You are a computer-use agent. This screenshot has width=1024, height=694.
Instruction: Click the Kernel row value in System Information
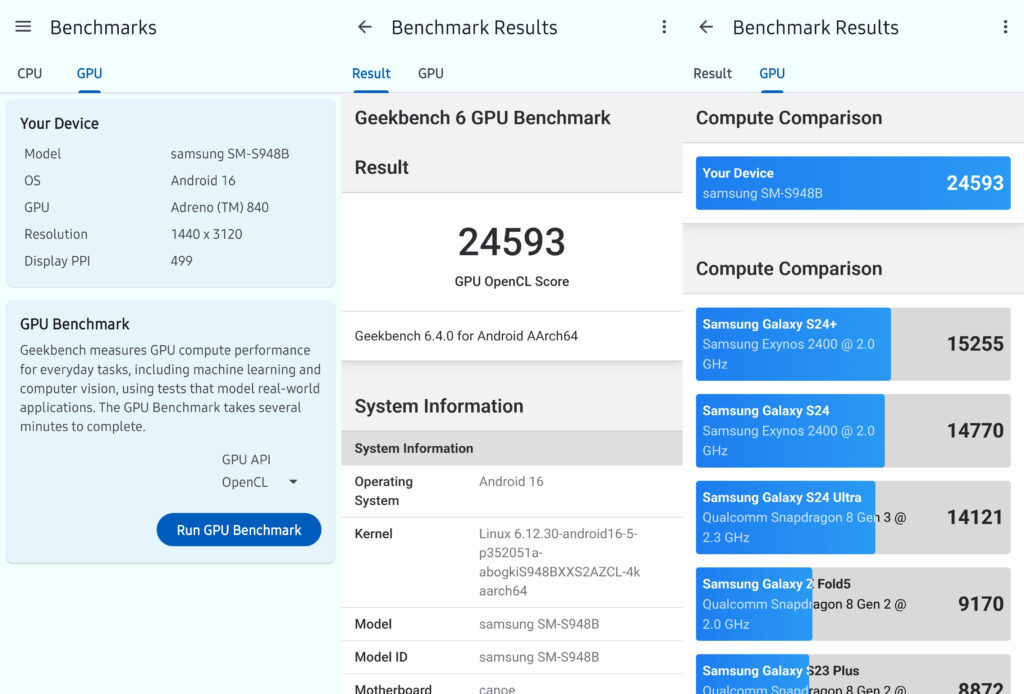click(560, 562)
